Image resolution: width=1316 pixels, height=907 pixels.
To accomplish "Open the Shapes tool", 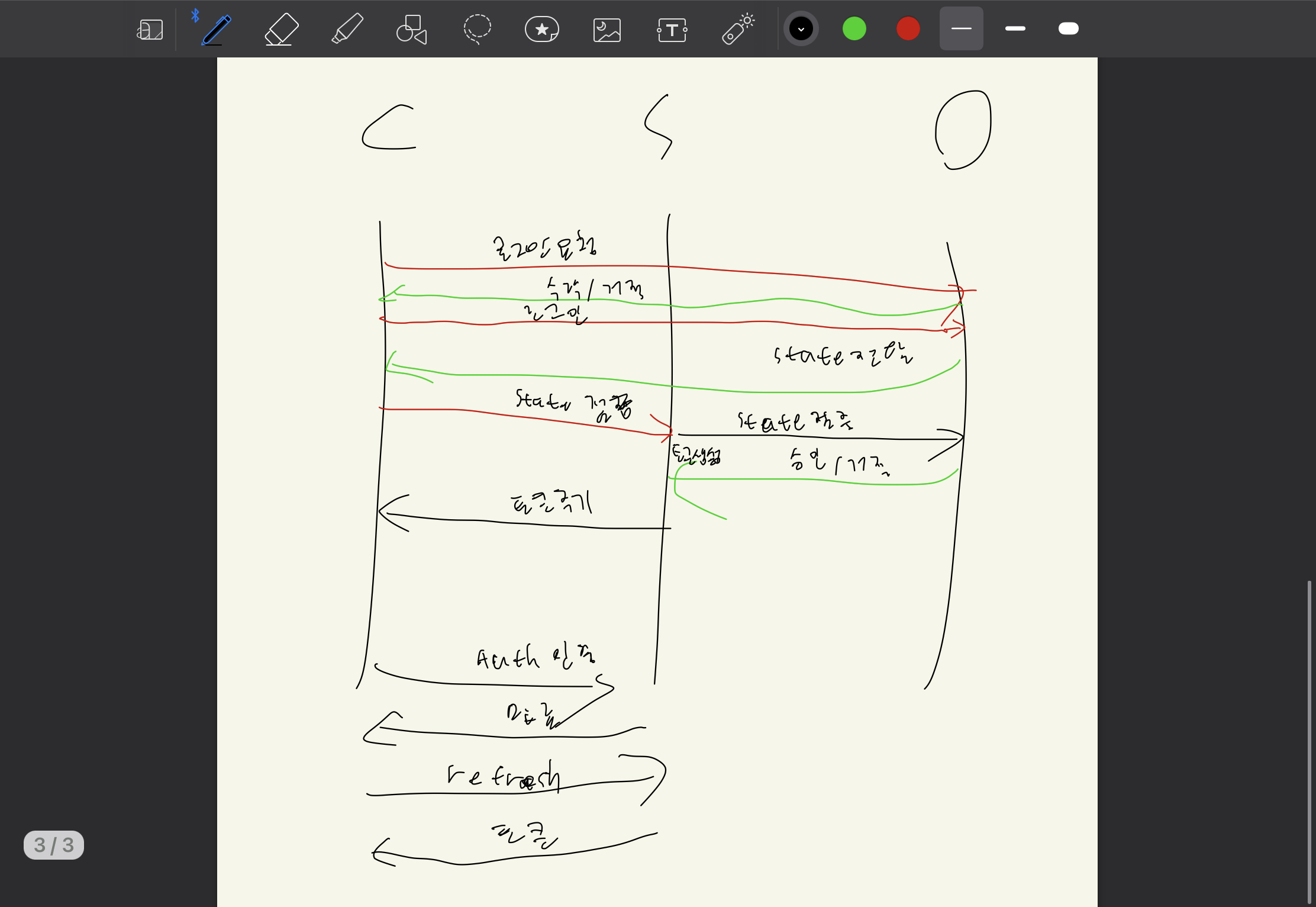I will [412, 30].
